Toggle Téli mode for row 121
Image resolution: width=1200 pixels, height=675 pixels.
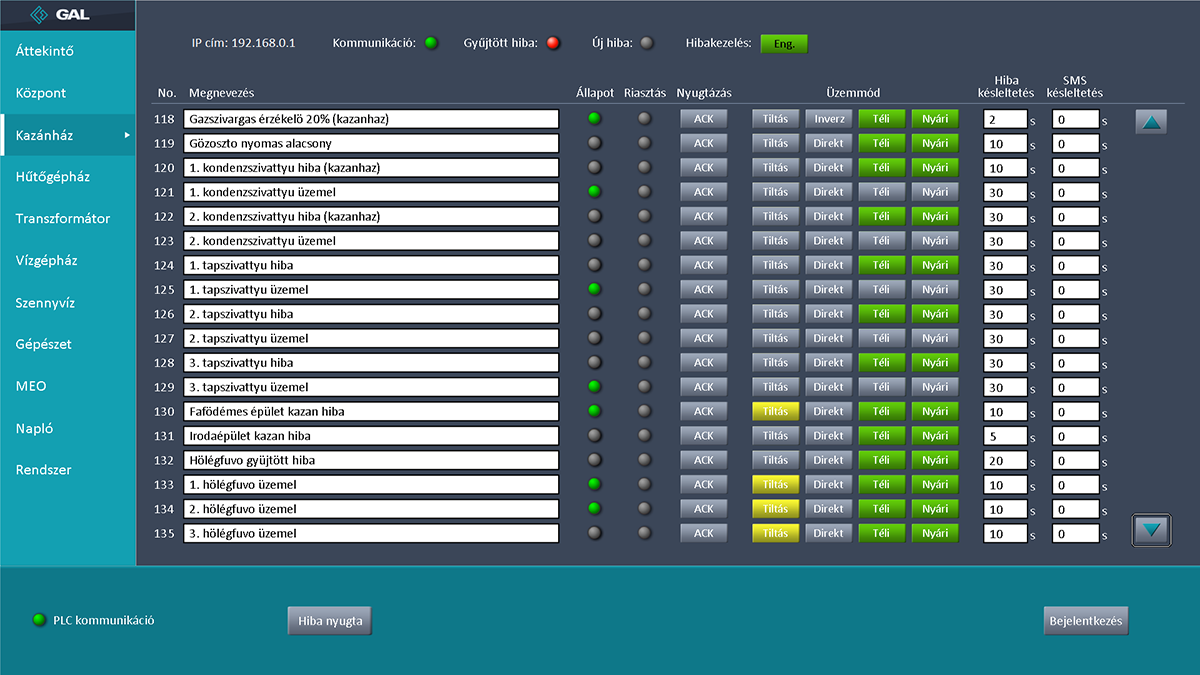coord(881,192)
